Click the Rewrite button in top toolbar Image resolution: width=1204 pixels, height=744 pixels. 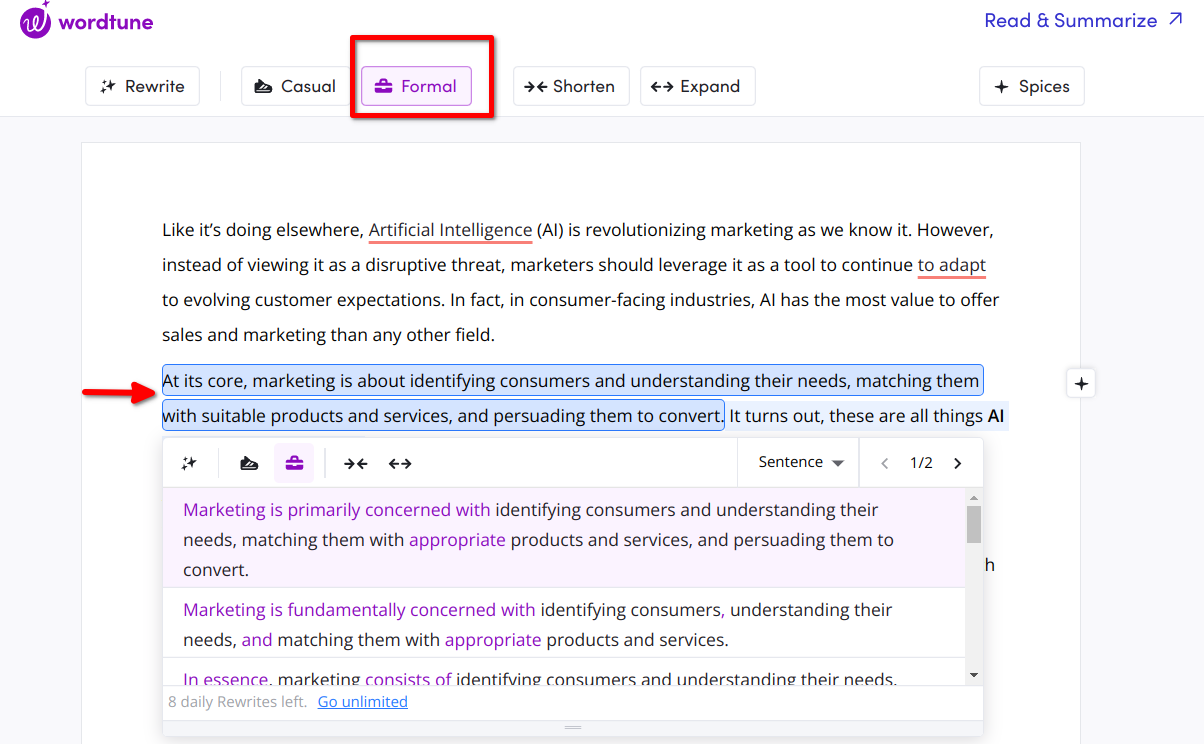click(x=142, y=86)
